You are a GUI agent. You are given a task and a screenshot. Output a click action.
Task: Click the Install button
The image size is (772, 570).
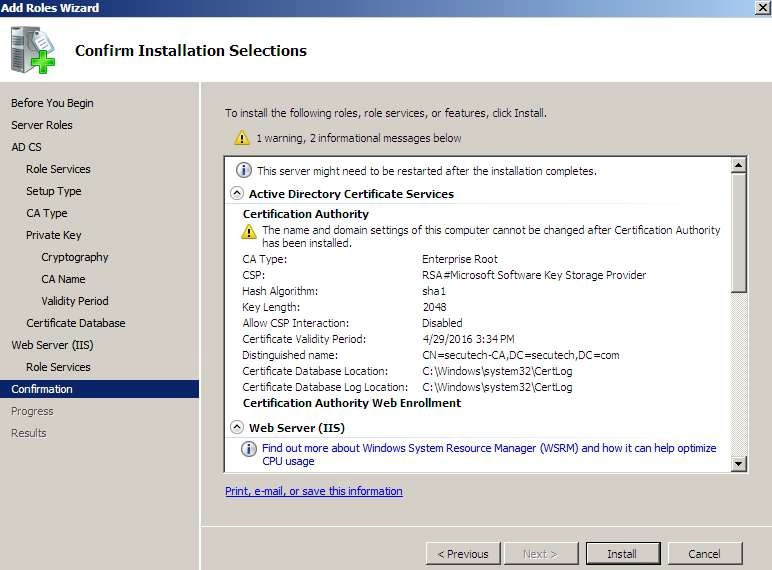click(x=623, y=554)
